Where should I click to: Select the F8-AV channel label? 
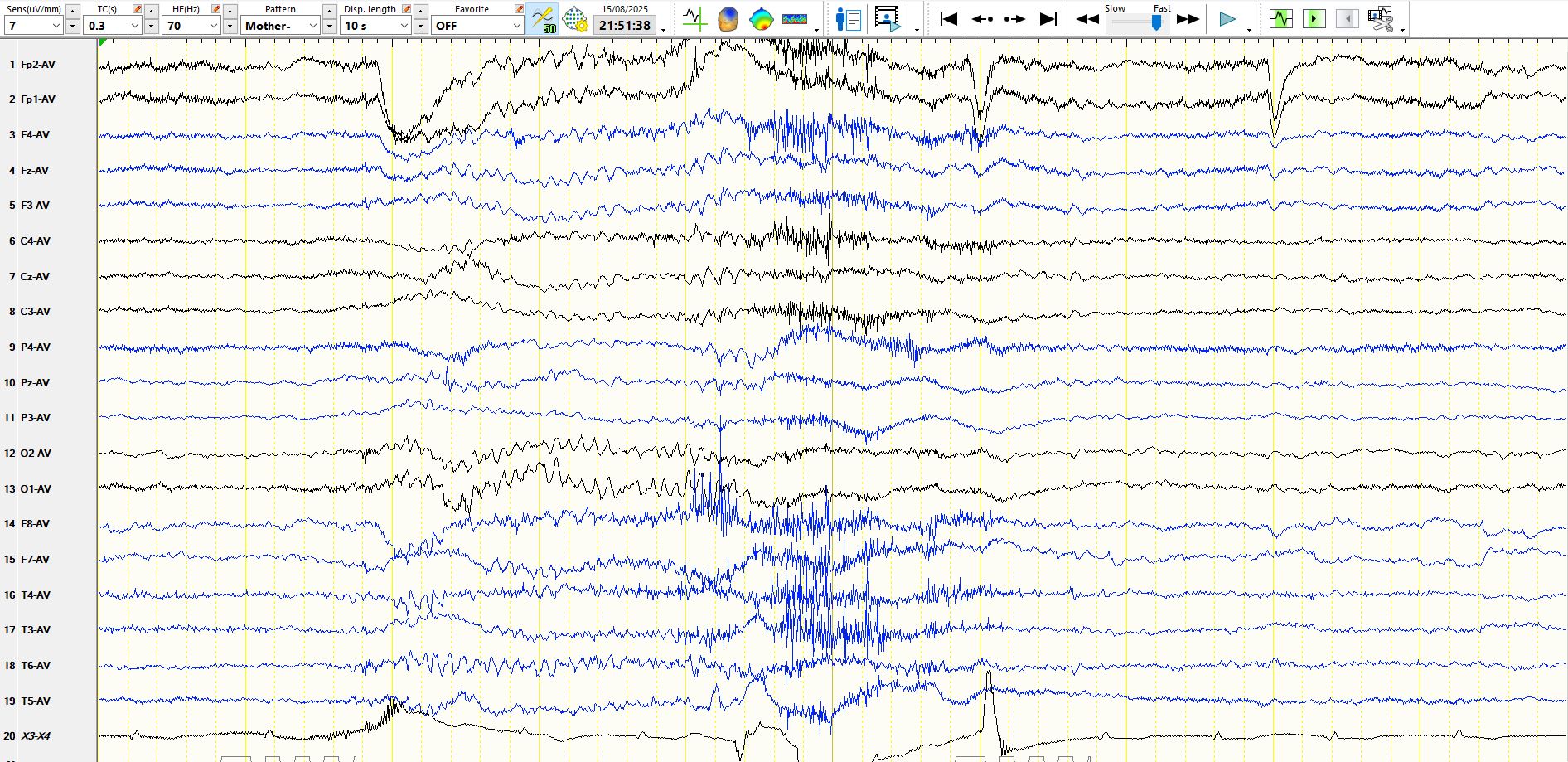click(35, 523)
